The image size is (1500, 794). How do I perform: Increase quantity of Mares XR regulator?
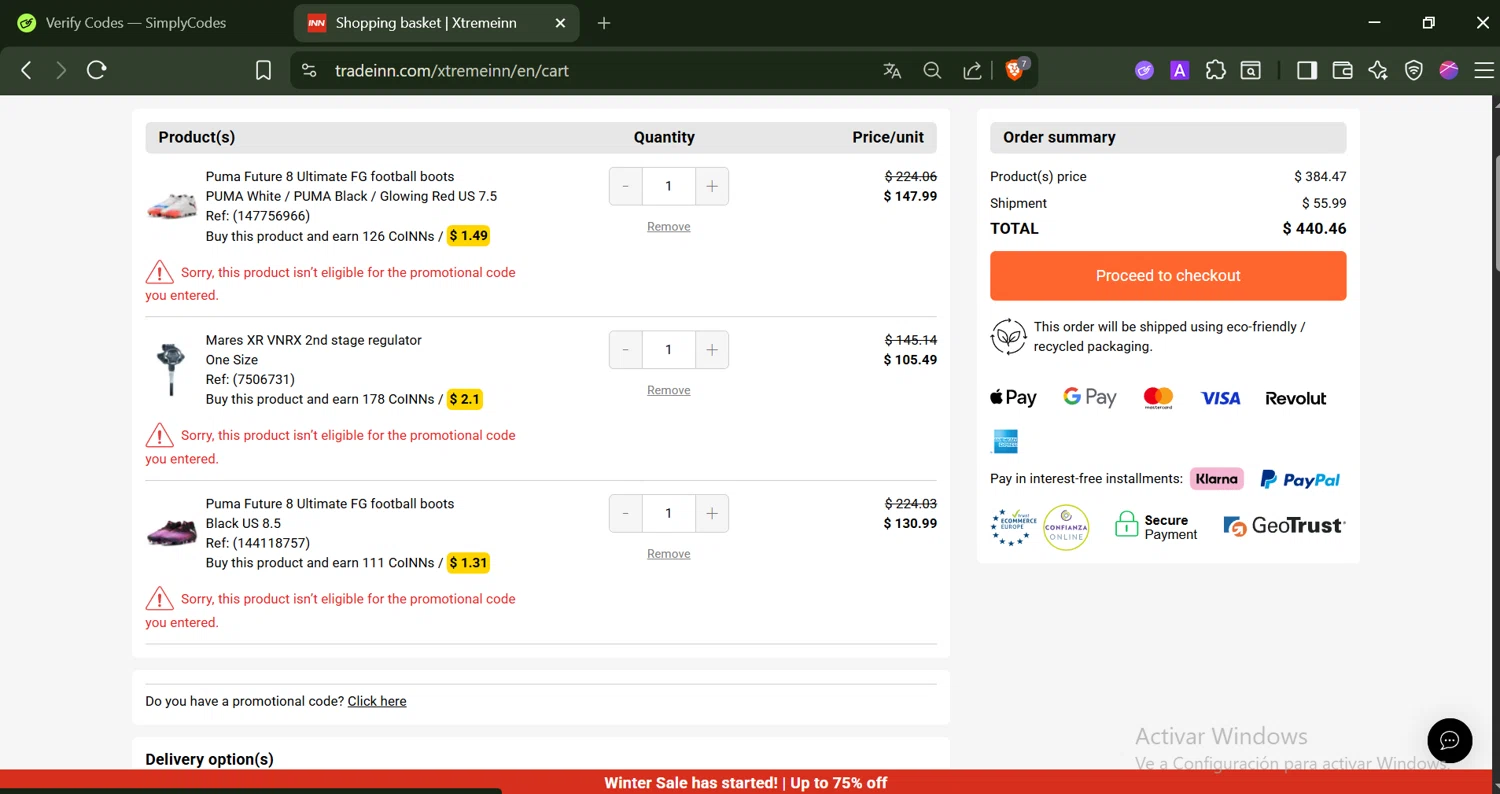(712, 350)
